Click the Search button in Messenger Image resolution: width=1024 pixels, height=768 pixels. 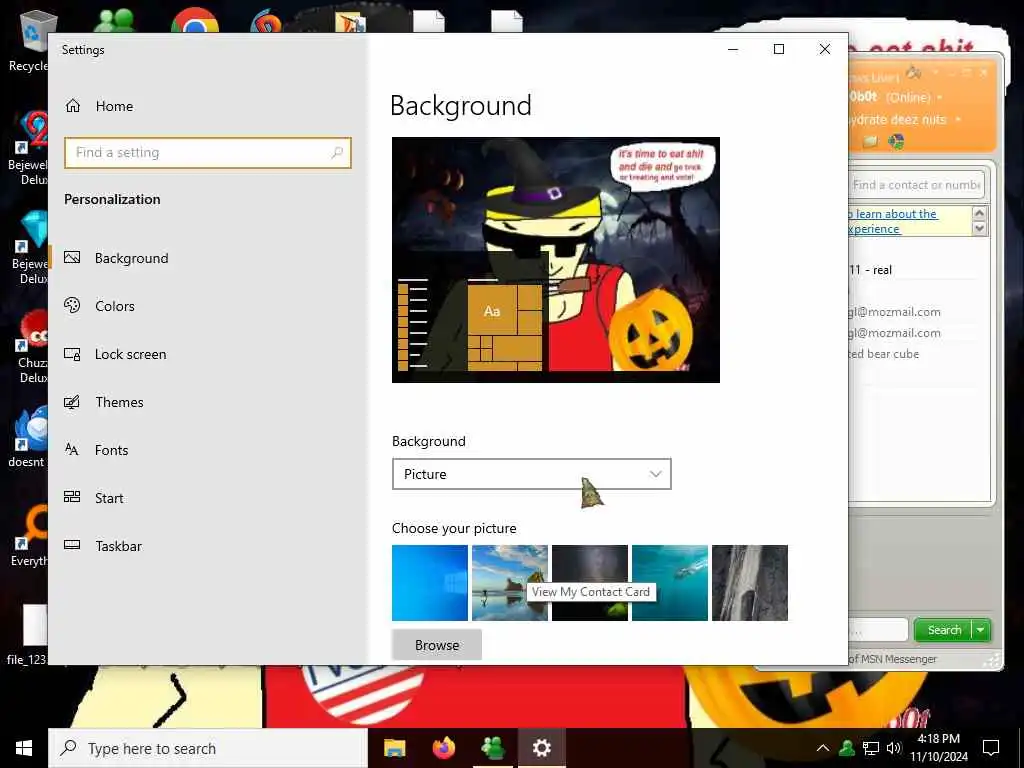coord(944,630)
